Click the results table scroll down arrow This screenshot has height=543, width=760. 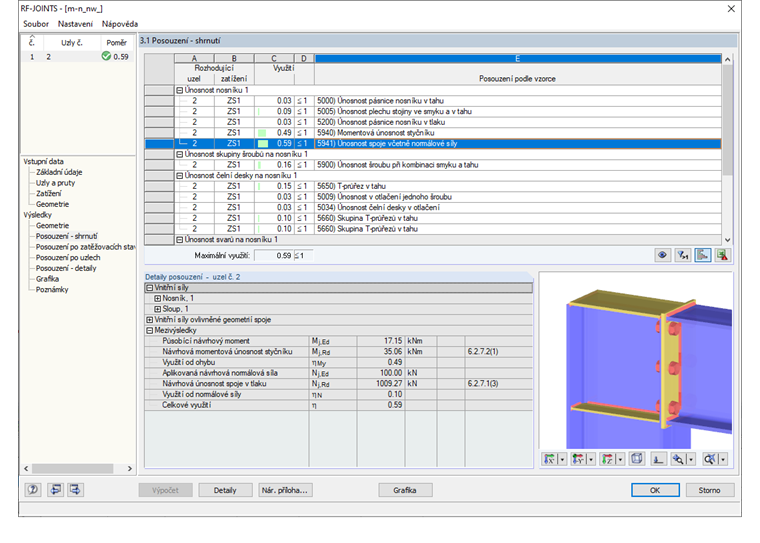(727, 240)
